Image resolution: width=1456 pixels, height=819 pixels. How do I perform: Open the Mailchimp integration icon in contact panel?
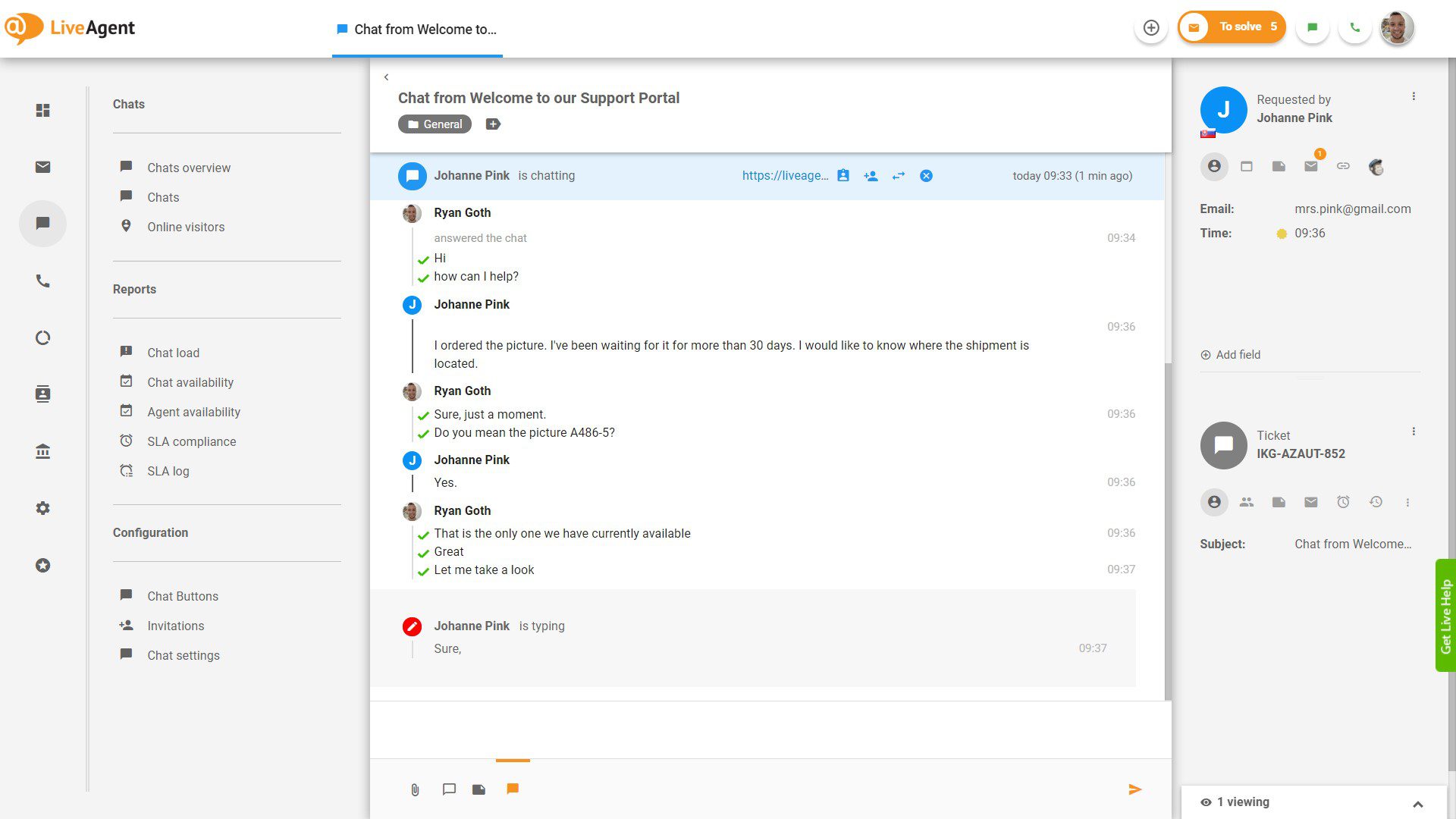[1376, 167]
